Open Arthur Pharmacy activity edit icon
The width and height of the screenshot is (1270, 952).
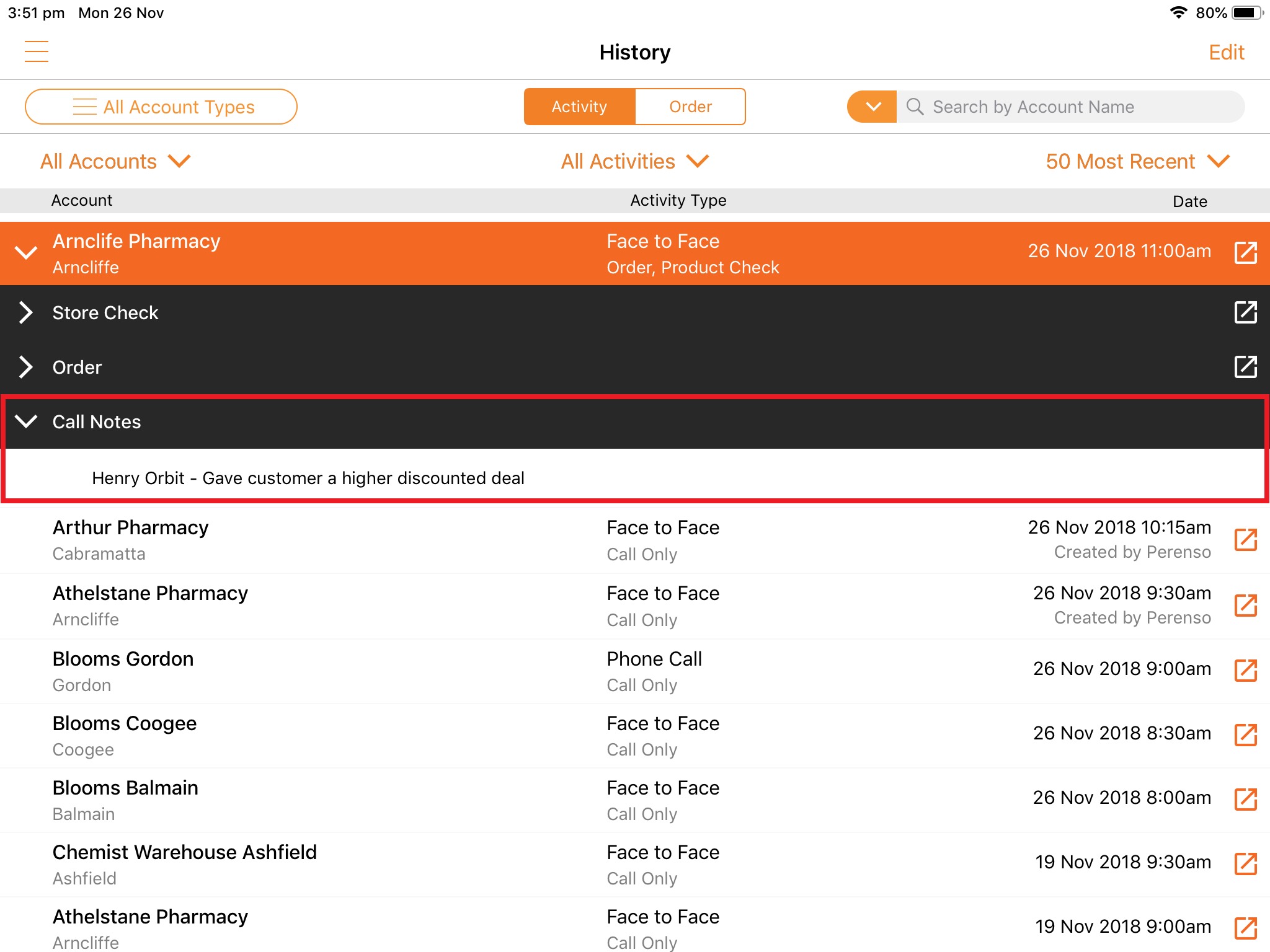point(1245,540)
